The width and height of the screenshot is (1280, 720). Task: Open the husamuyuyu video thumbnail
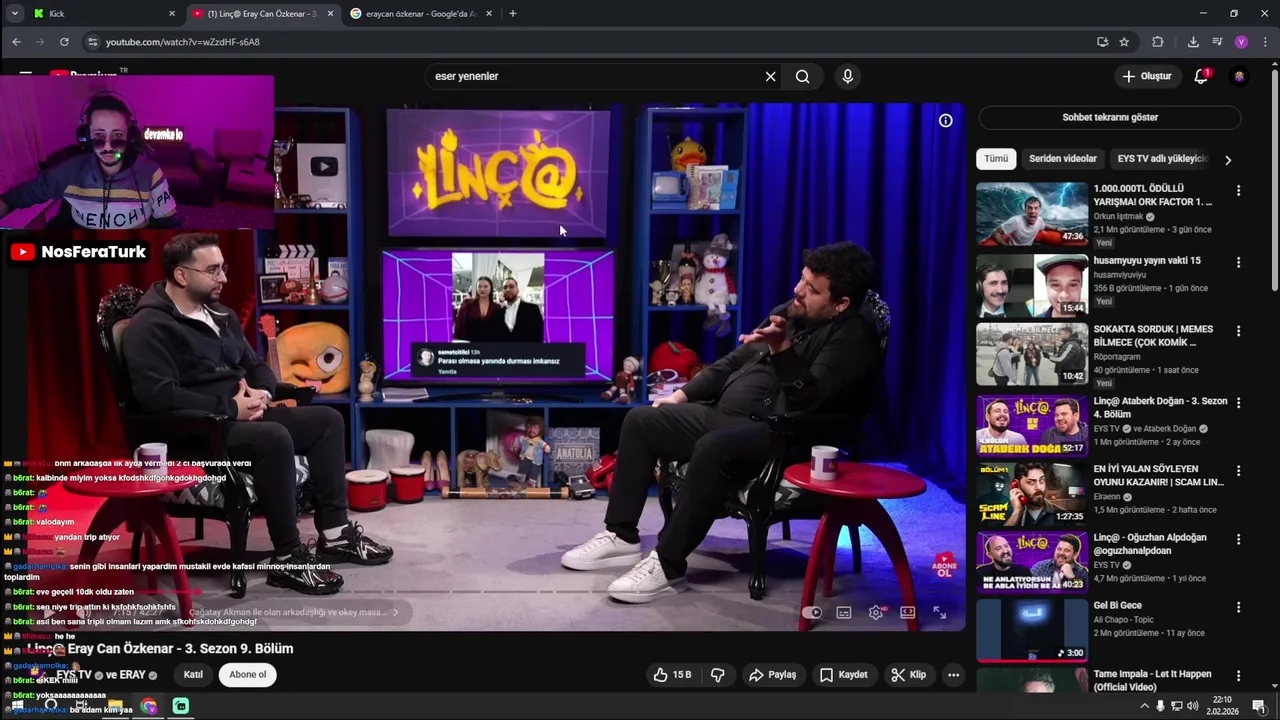tap(1032, 285)
